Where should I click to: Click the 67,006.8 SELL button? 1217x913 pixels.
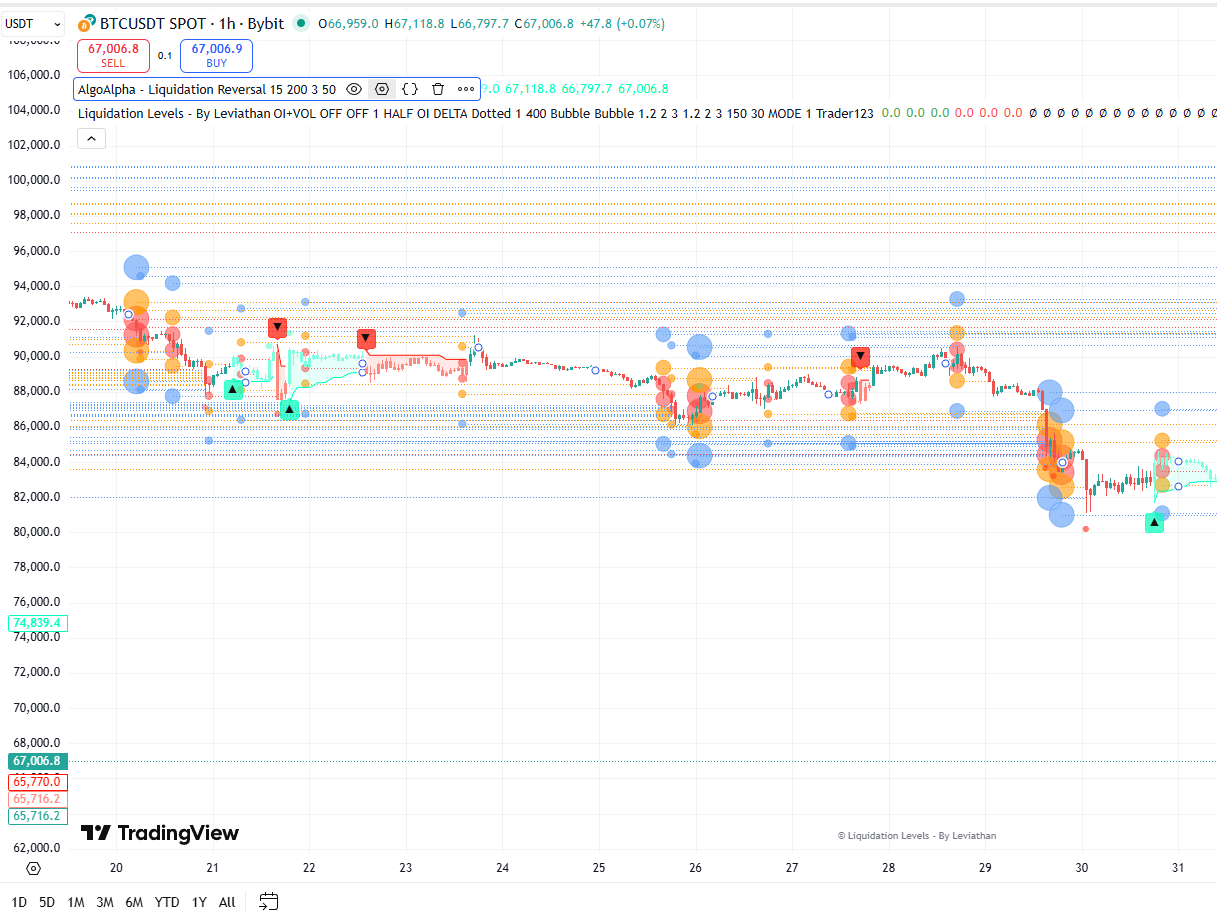coord(113,55)
